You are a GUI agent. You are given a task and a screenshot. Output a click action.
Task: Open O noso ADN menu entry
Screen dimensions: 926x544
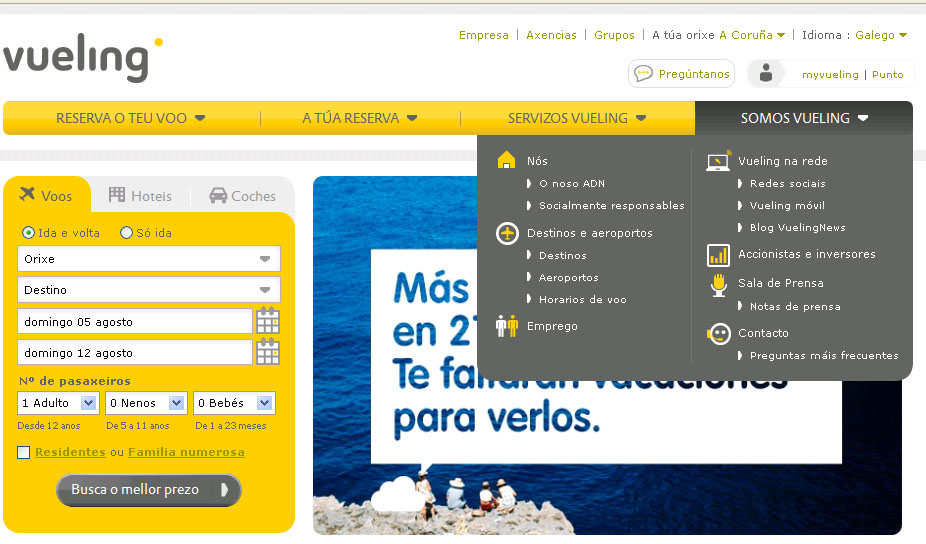(572, 184)
